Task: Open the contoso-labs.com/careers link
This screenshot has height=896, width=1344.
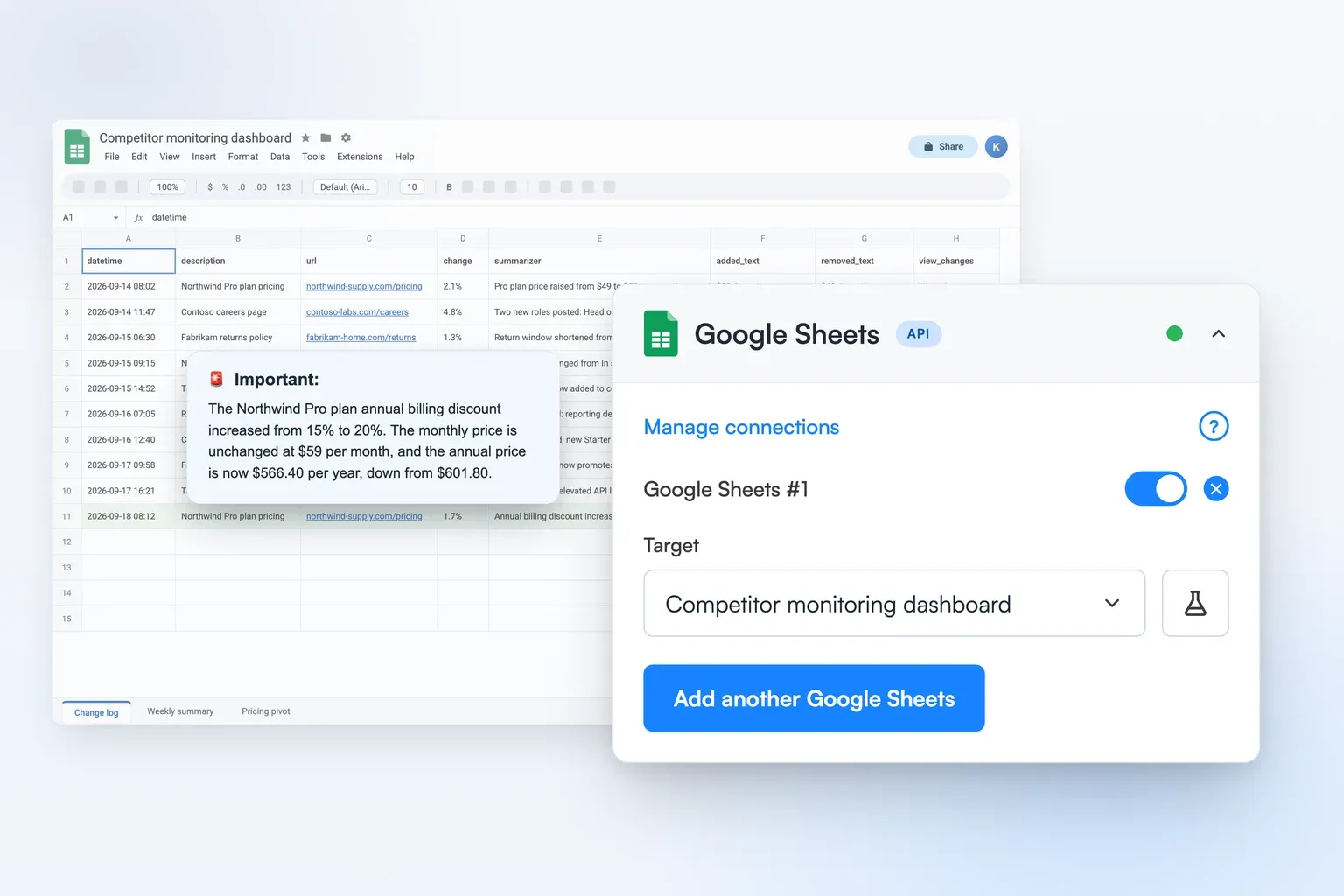Action: pyautogui.click(x=357, y=311)
